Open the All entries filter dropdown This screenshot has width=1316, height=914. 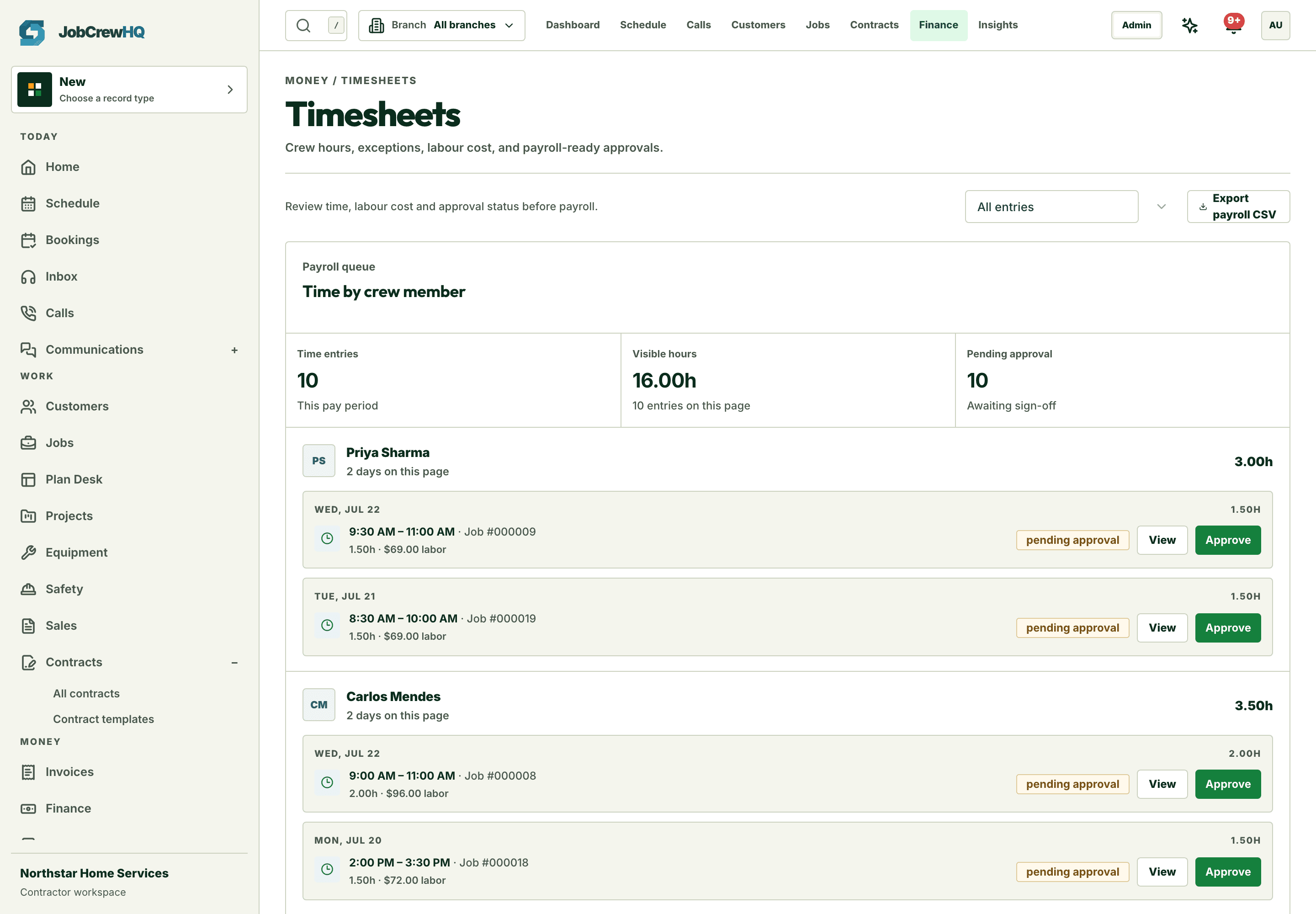point(1051,207)
